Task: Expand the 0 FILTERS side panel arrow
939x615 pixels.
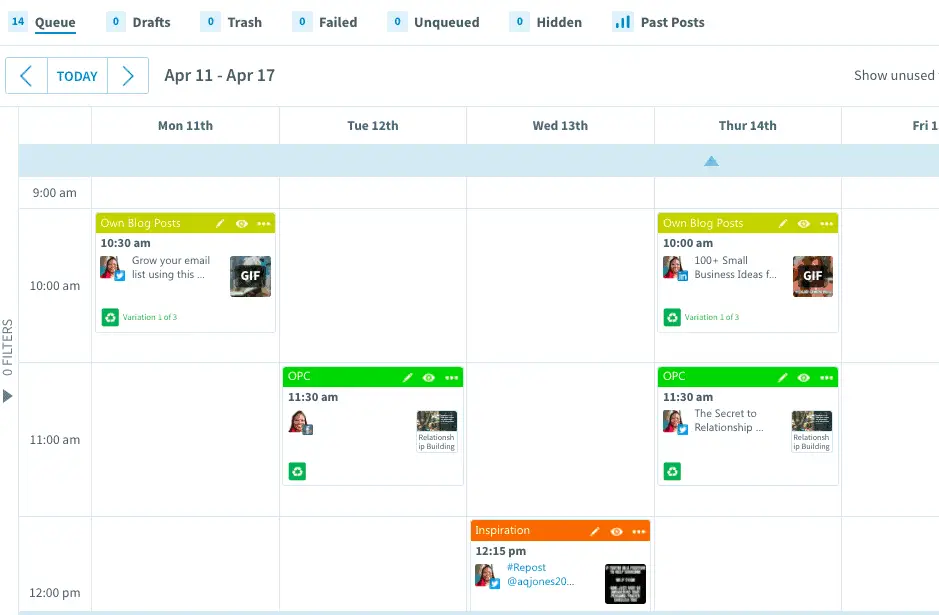Action: (7, 396)
